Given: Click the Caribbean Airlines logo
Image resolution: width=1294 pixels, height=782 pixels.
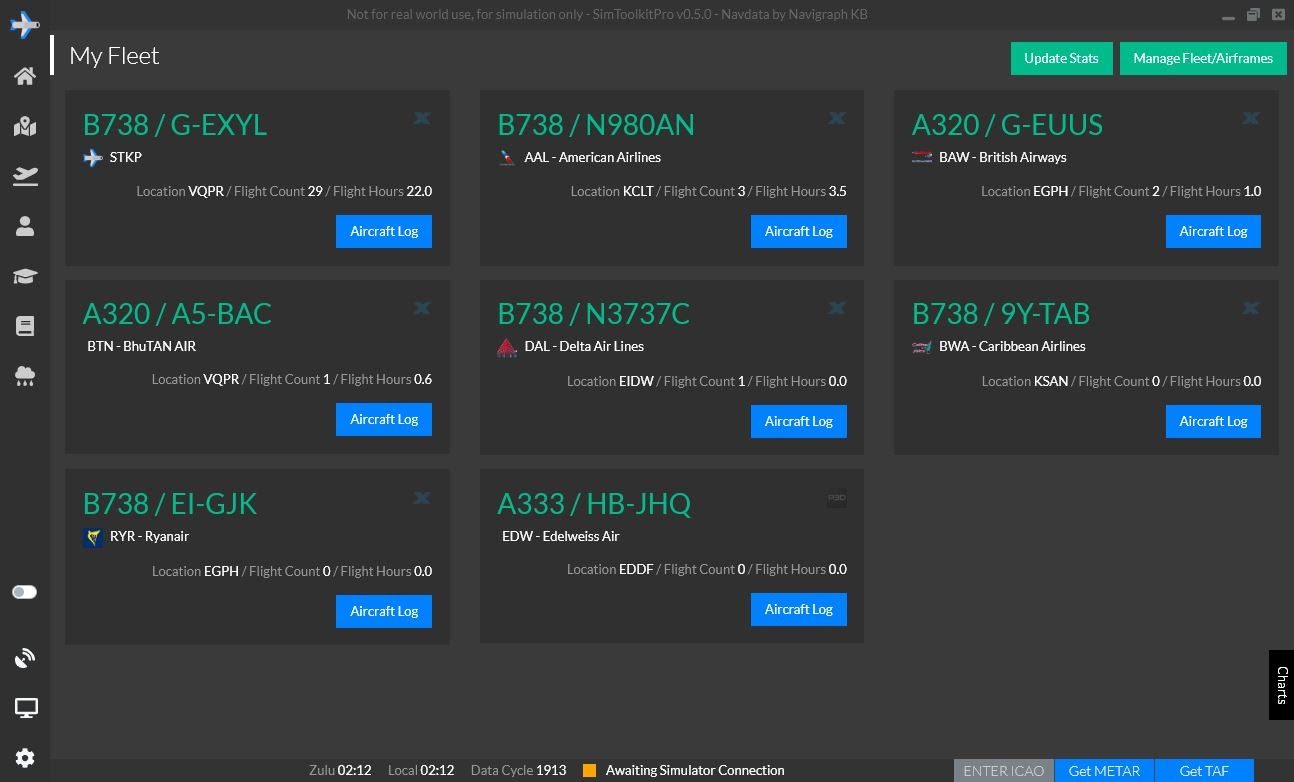Looking at the screenshot, I should 922,347.
